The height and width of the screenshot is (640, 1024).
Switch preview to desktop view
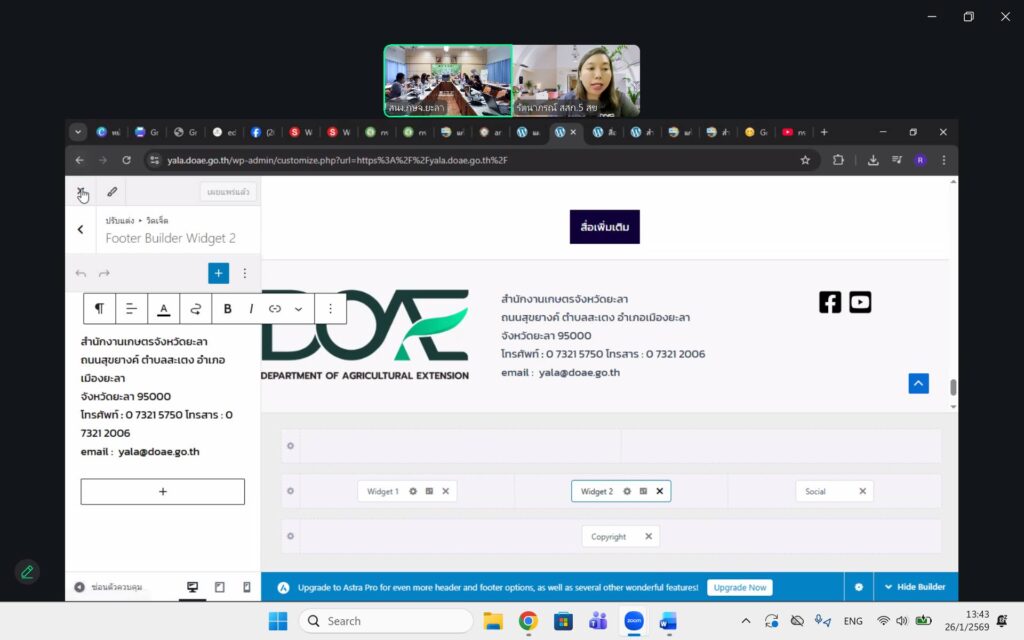193,587
